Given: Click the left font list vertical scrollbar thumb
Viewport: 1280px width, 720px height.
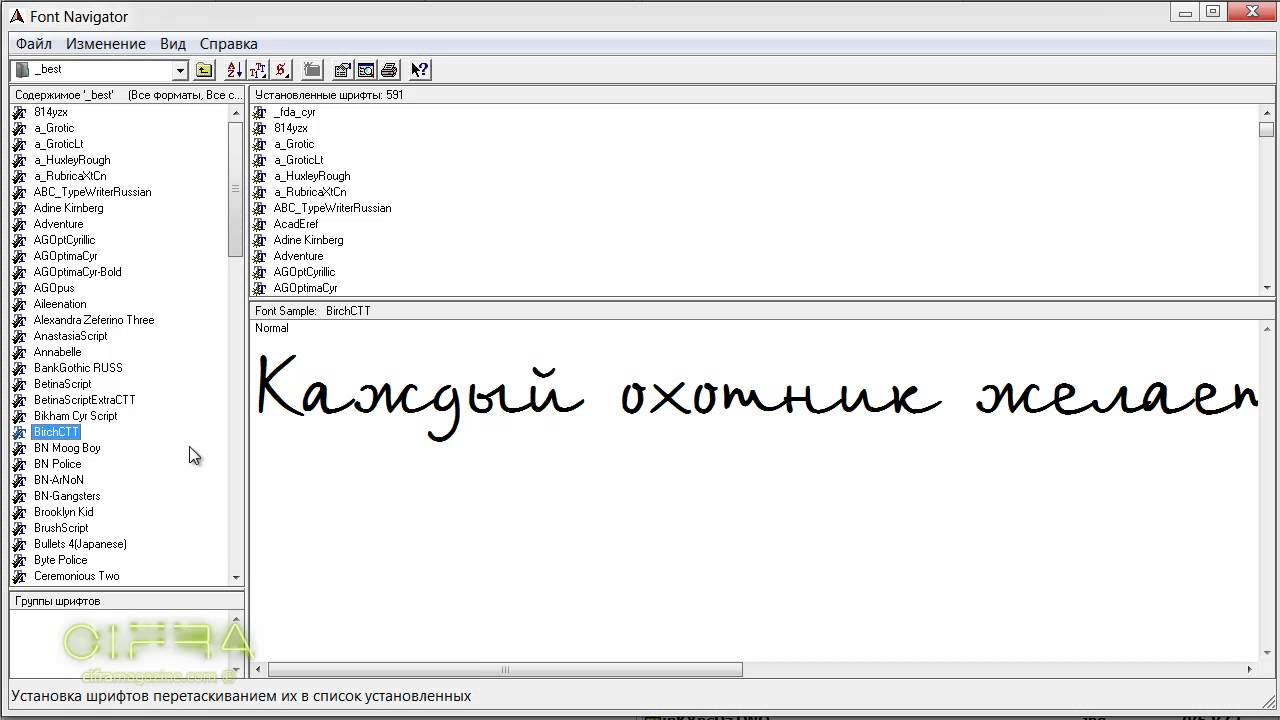Looking at the screenshot, I should tap(236, 189).
